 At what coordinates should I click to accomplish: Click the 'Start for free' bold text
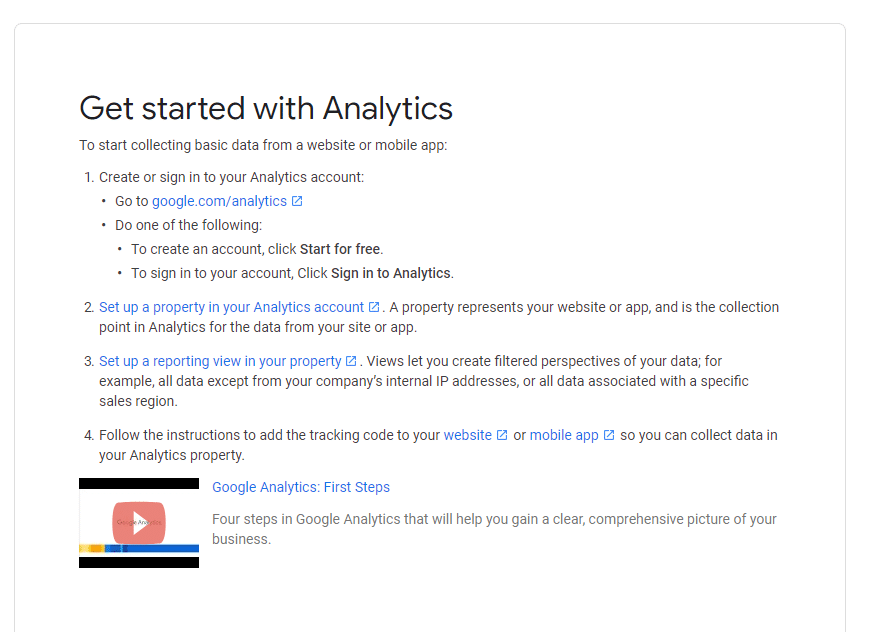340,249
